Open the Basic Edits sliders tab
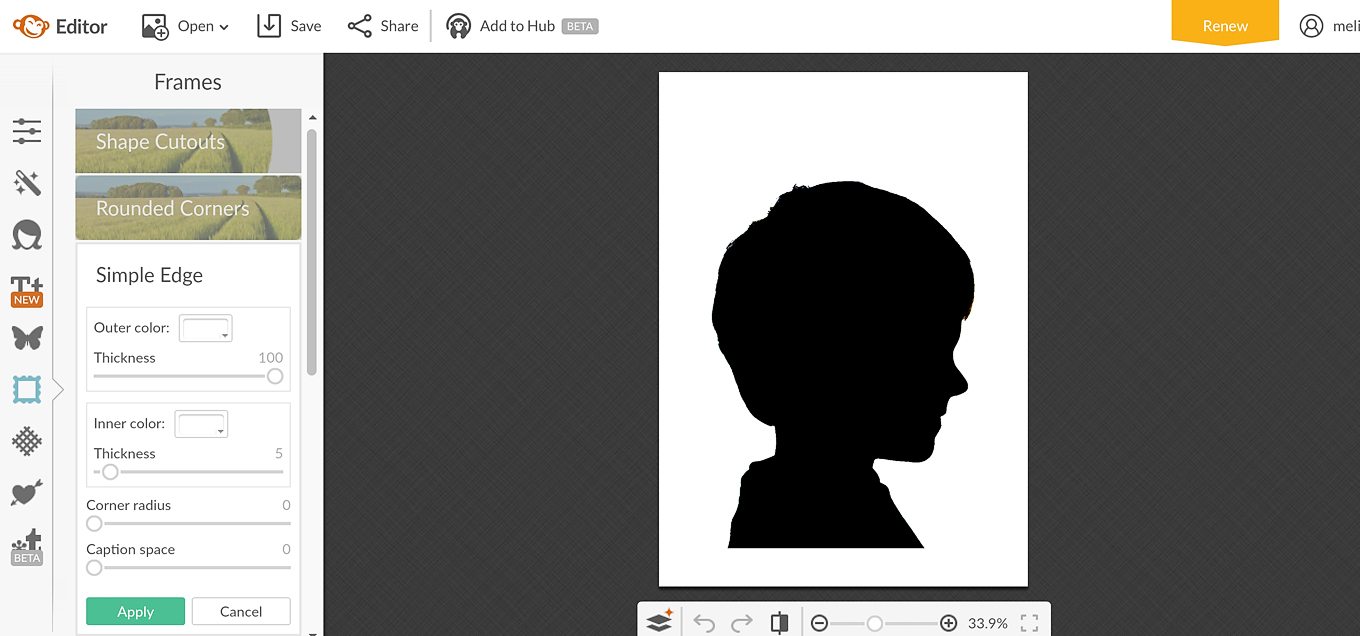 point(27,131)
